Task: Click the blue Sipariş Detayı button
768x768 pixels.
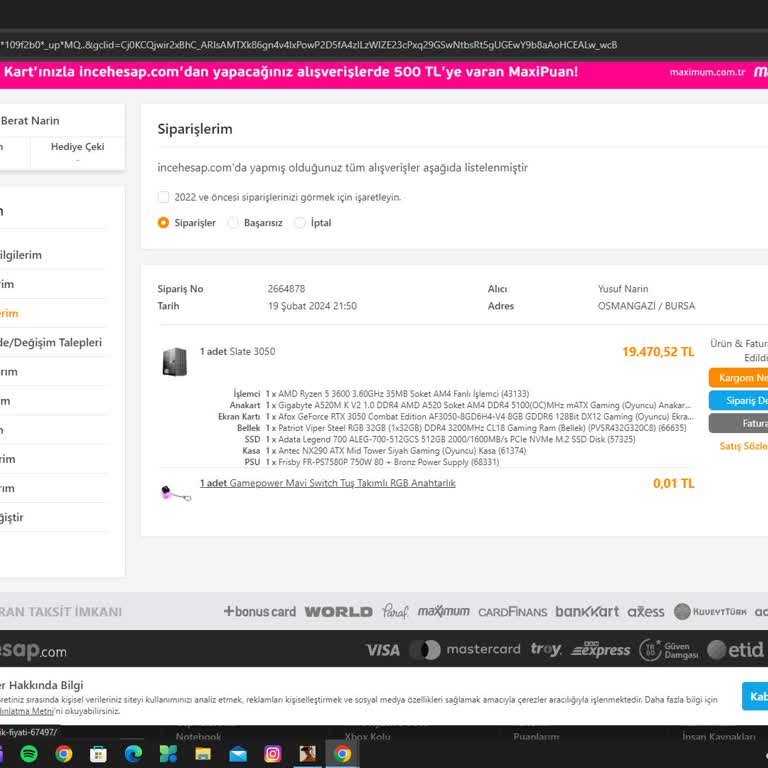Action: [738, 400]
